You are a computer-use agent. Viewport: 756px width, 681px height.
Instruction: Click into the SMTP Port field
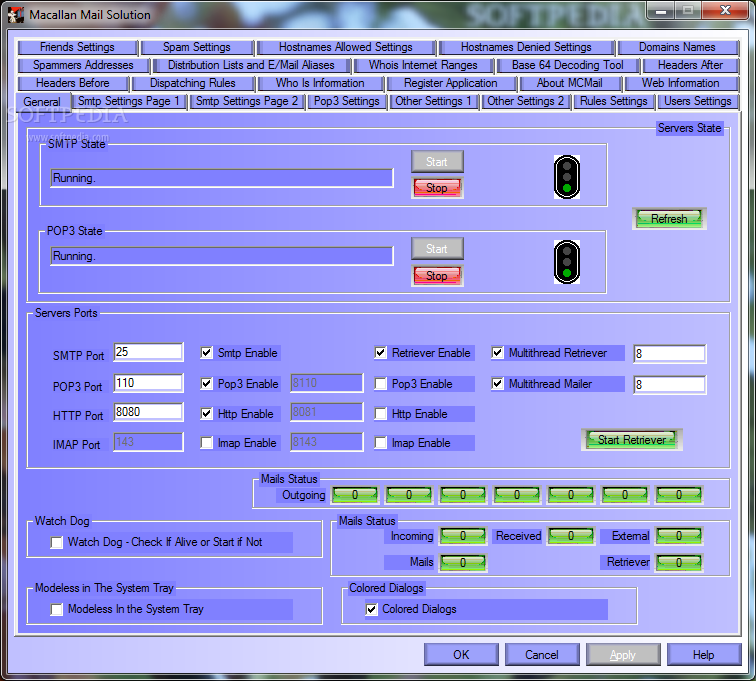tap(148, 352)
